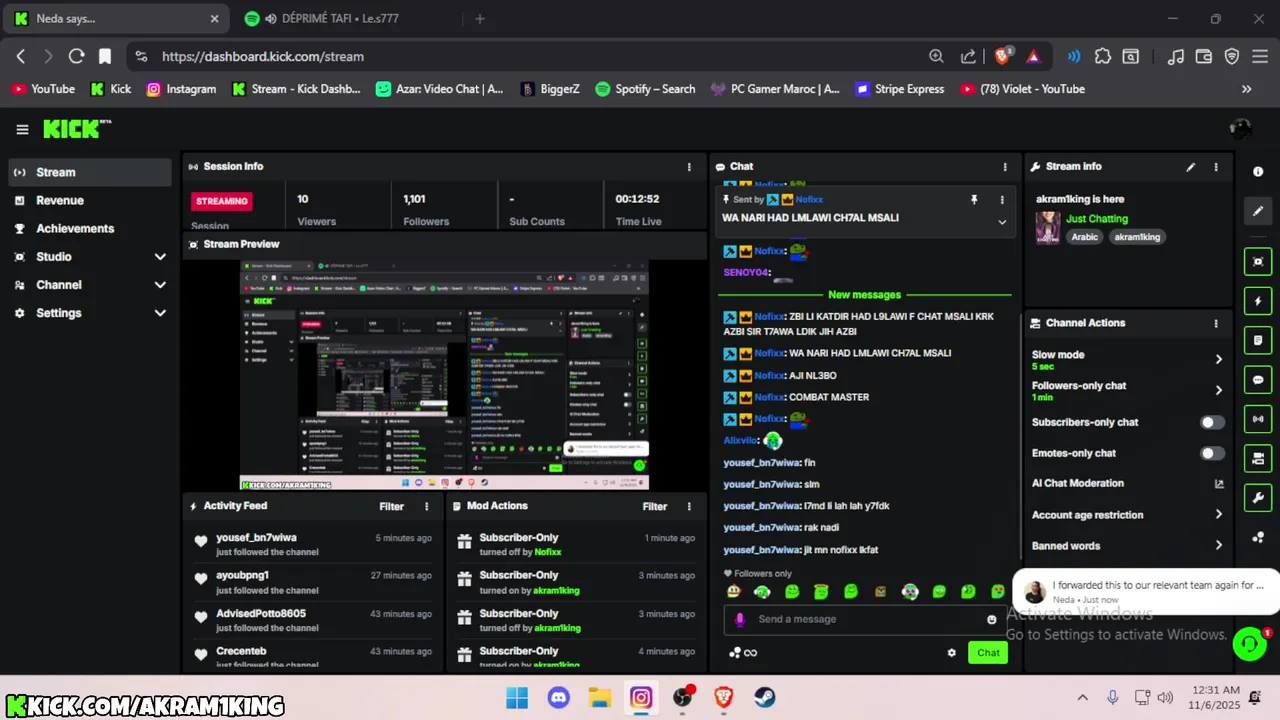Click the first quick emote in chat

pyautogui.click(x=734, y=592)
